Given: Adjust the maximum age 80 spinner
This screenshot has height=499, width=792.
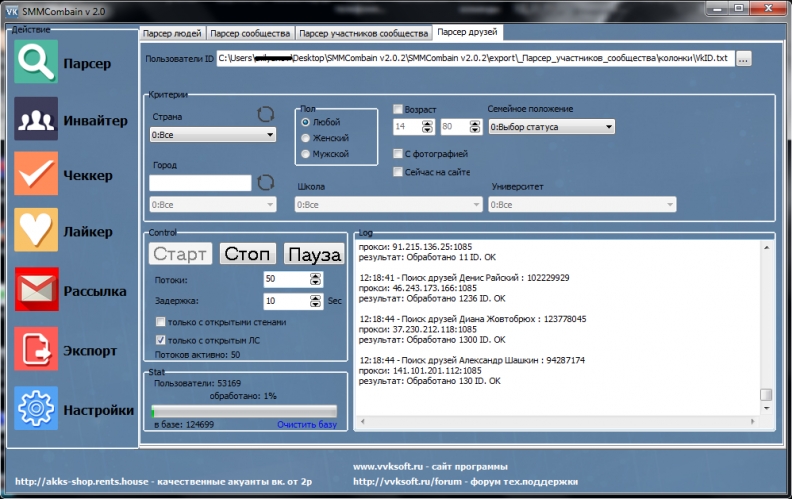Looking at the screenshot, I should click(475, 127).
